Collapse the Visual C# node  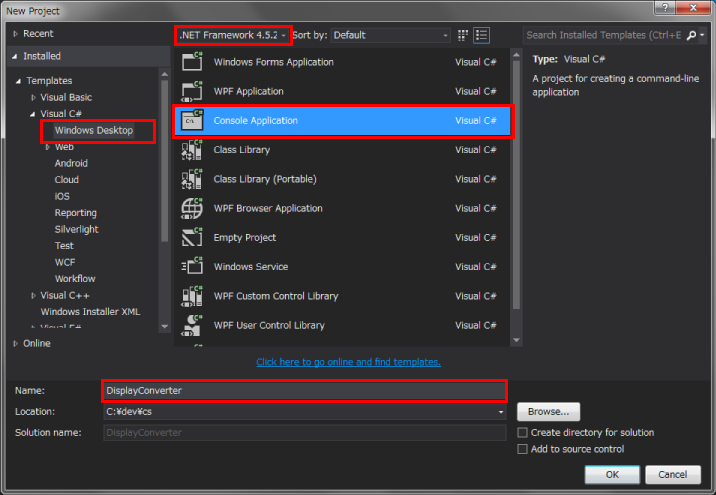[32, 114]
